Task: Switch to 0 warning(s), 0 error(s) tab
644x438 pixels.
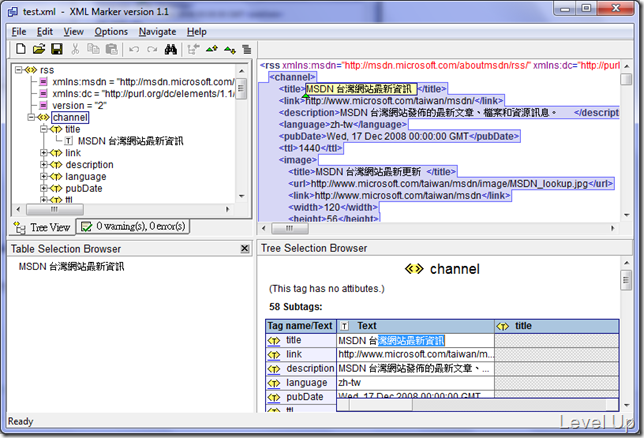Action: click(133, 226)
